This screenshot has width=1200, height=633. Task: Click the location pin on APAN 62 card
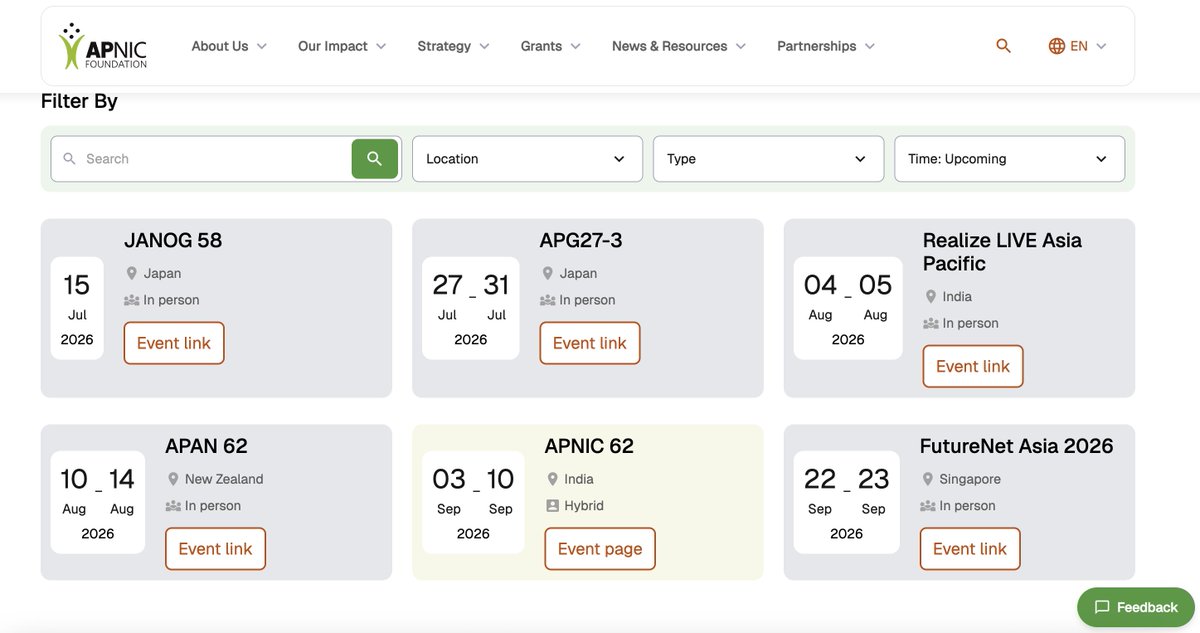click(x=173, y=479)
